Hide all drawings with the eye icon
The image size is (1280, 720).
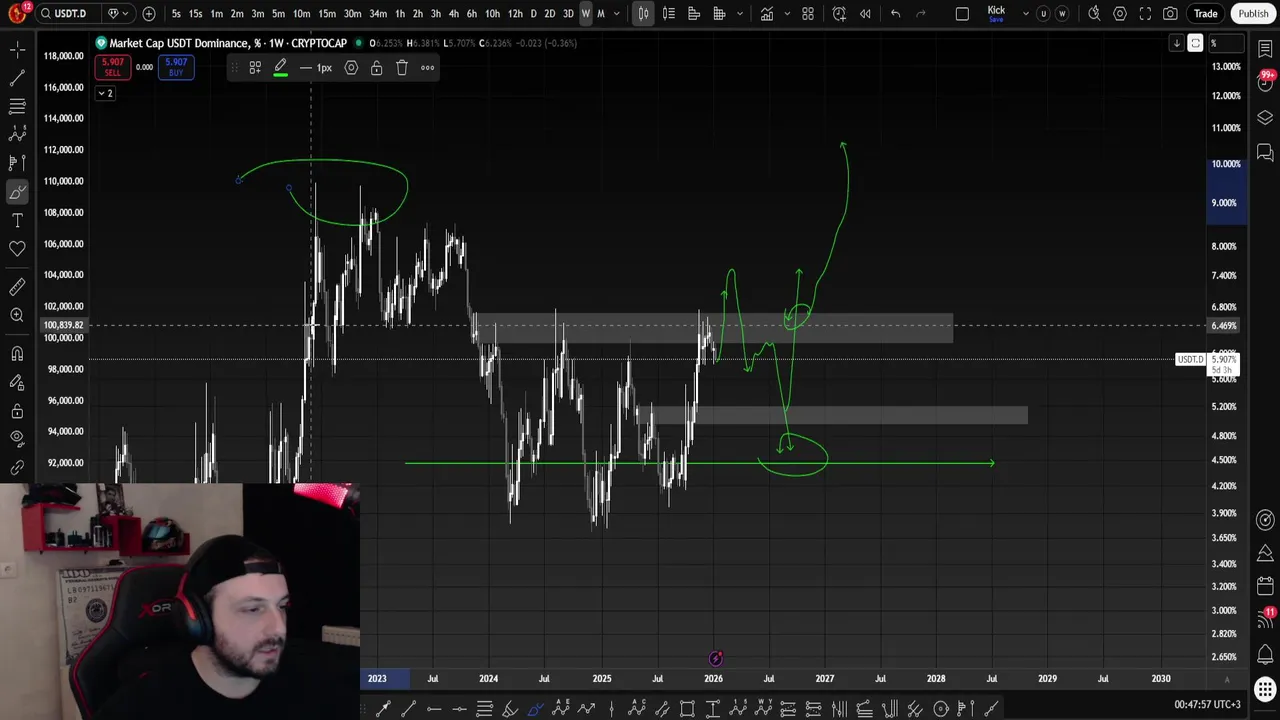[17, 439]
